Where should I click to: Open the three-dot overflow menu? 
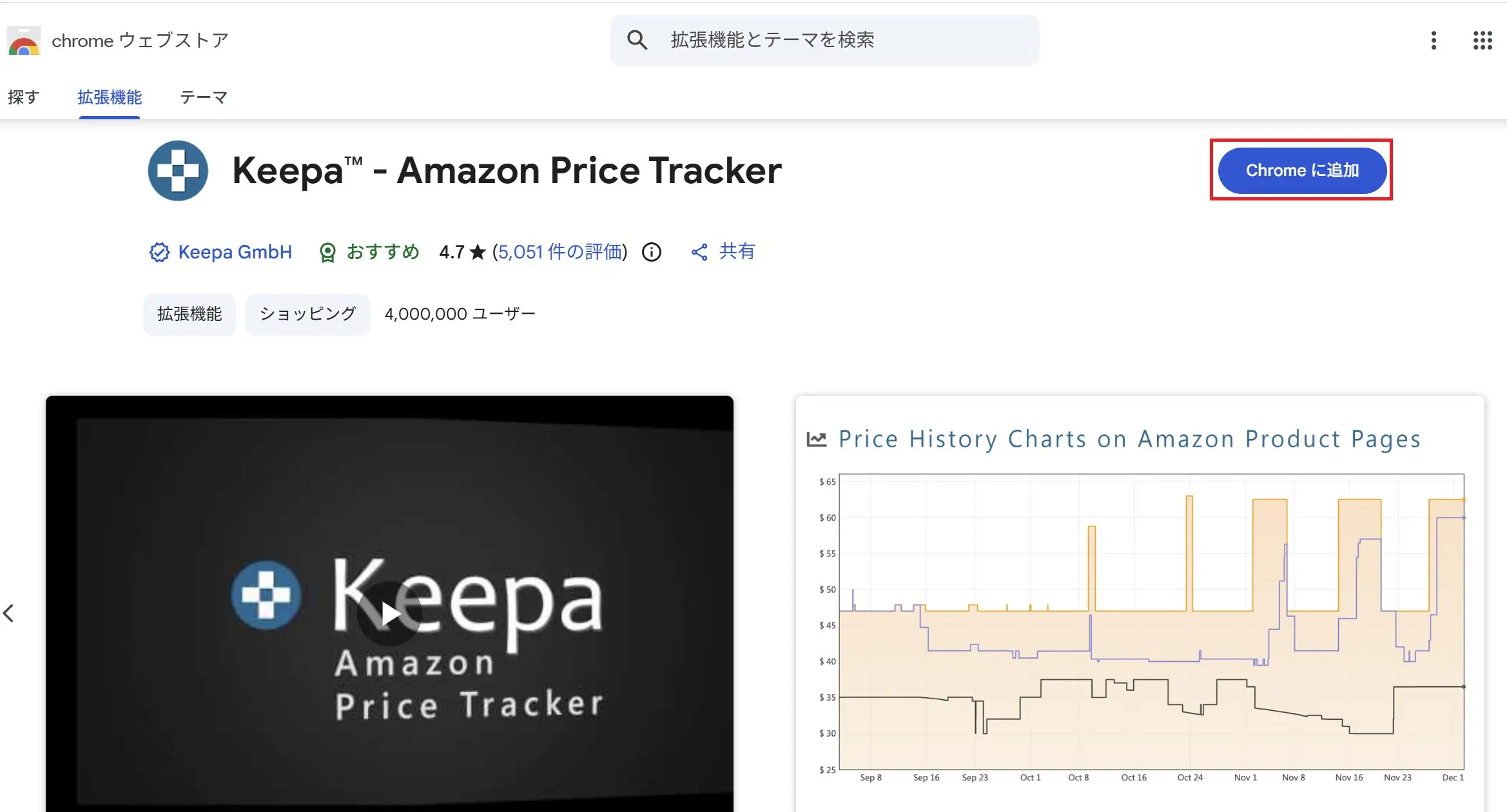tap(1434, 40)
